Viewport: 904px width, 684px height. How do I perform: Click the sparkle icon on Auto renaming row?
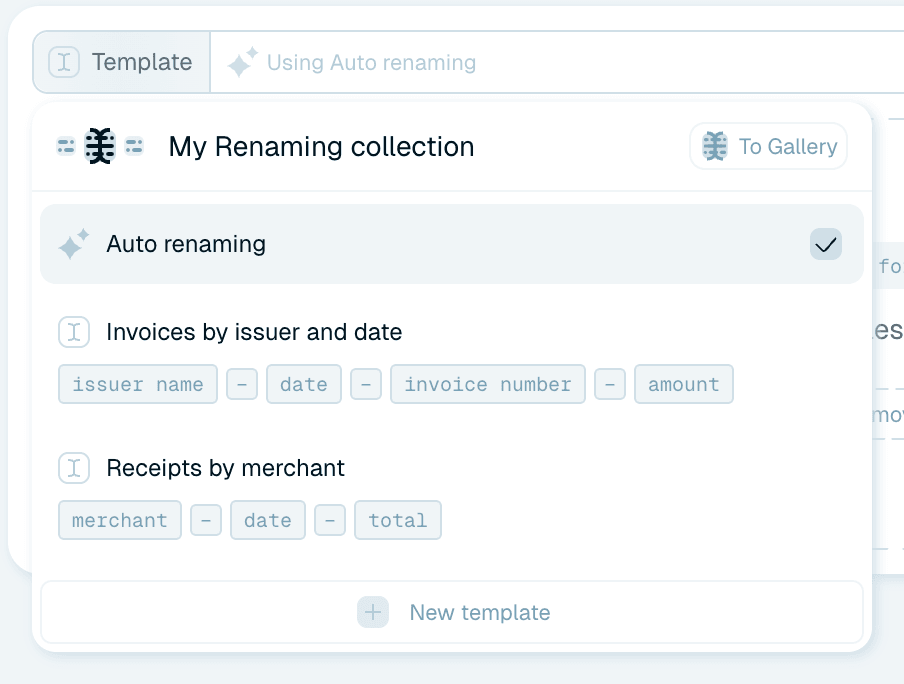click(74, 244)
